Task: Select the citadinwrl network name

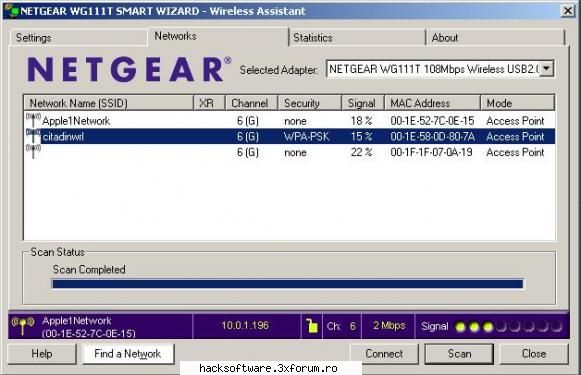Action: pyautogui.click(x=63, y=137)
